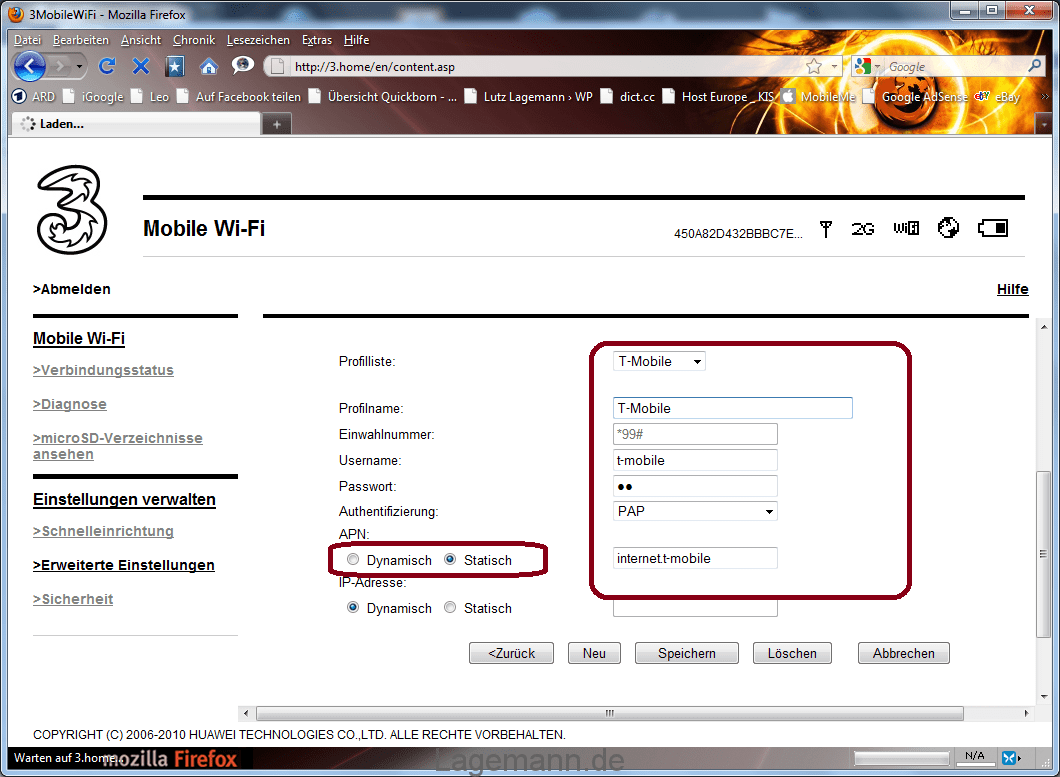Viewport: 1060px width, 777px height.
Task: Open the Ansicht menu
Action: pos(141,40)
